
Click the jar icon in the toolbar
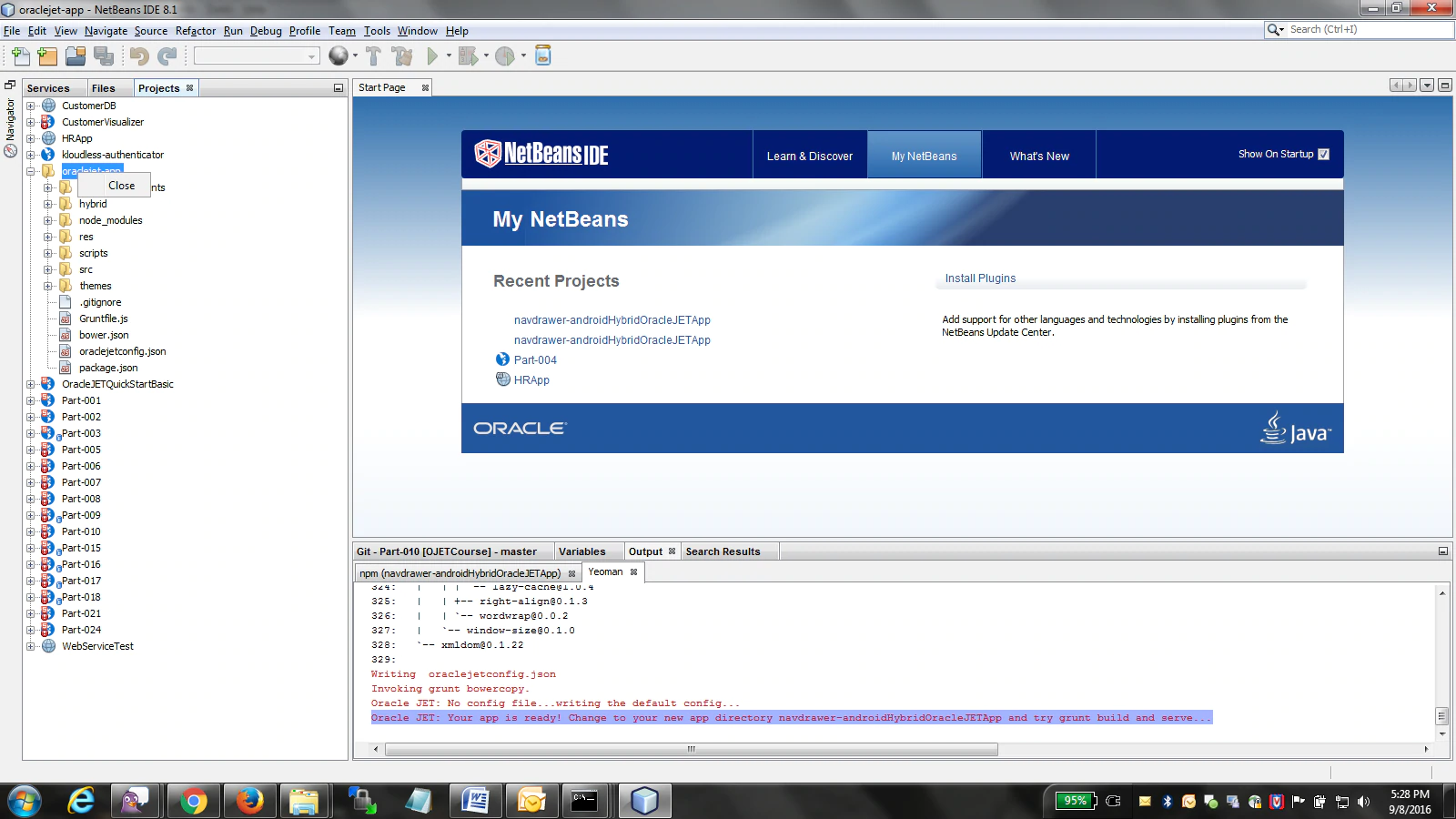tap(543, 56)
